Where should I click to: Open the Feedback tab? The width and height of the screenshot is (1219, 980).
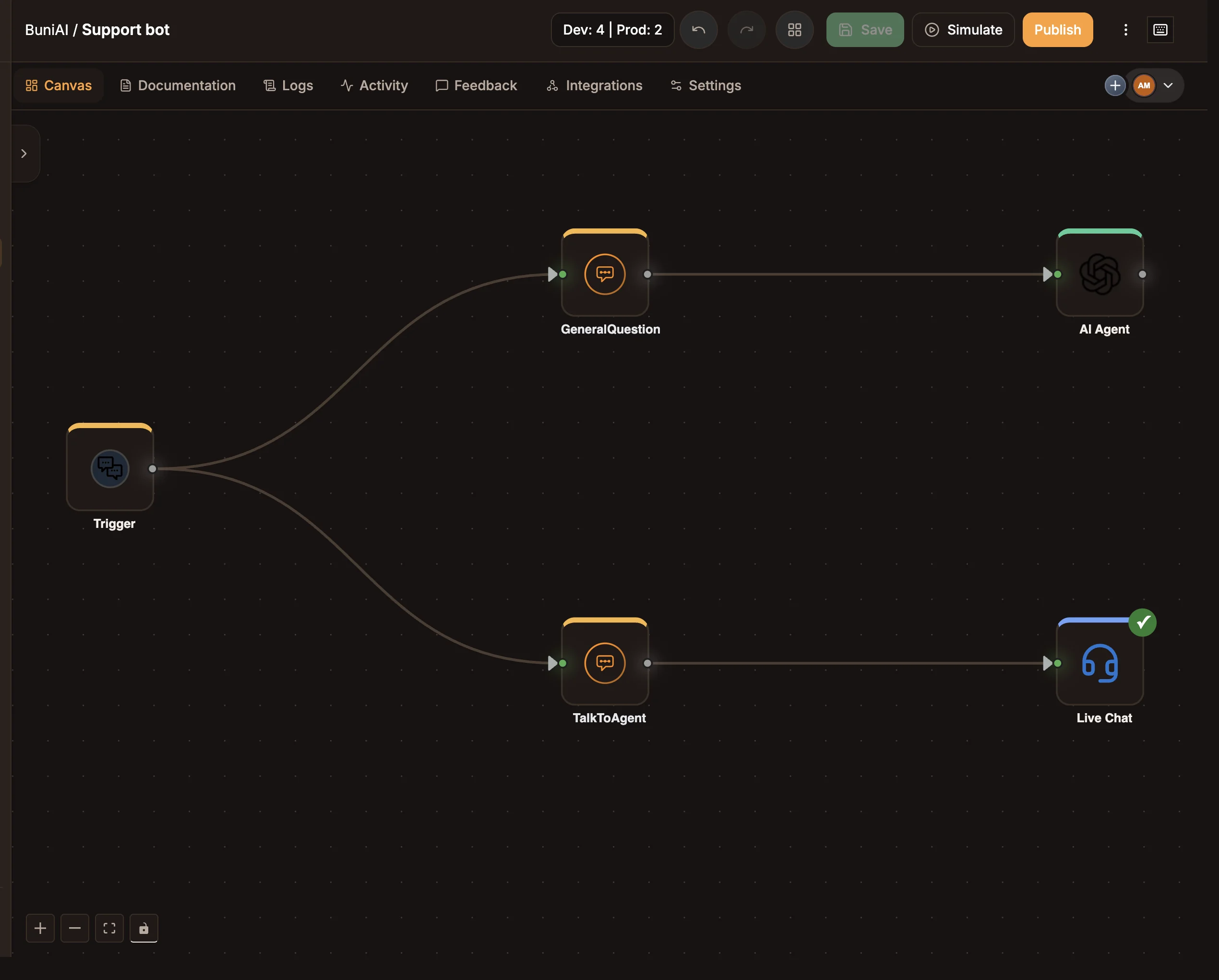pyautogui.click(x=476, y=85)
